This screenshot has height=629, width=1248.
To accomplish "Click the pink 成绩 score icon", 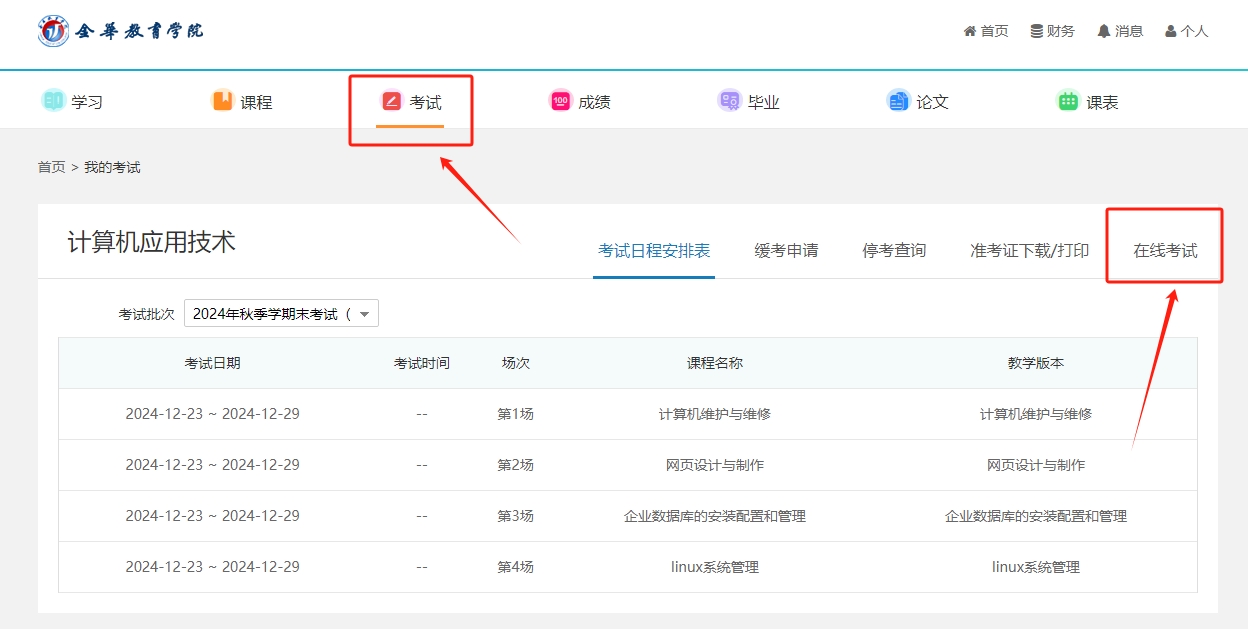I will tap(560, 101).
